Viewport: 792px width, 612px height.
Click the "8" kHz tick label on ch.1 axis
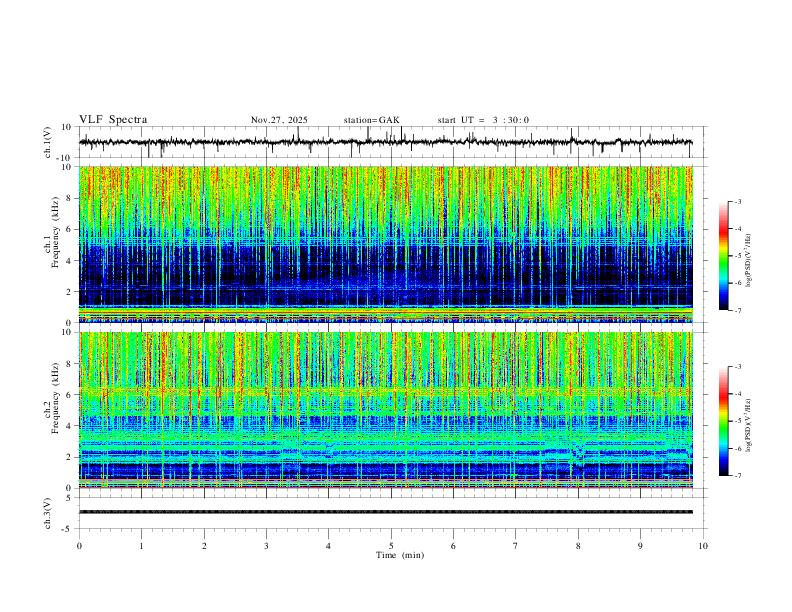(70, 198)
